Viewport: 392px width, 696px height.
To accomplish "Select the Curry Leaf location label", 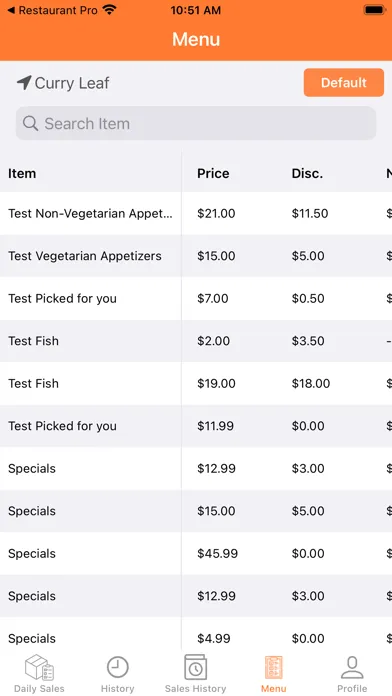I will [72, 83].
